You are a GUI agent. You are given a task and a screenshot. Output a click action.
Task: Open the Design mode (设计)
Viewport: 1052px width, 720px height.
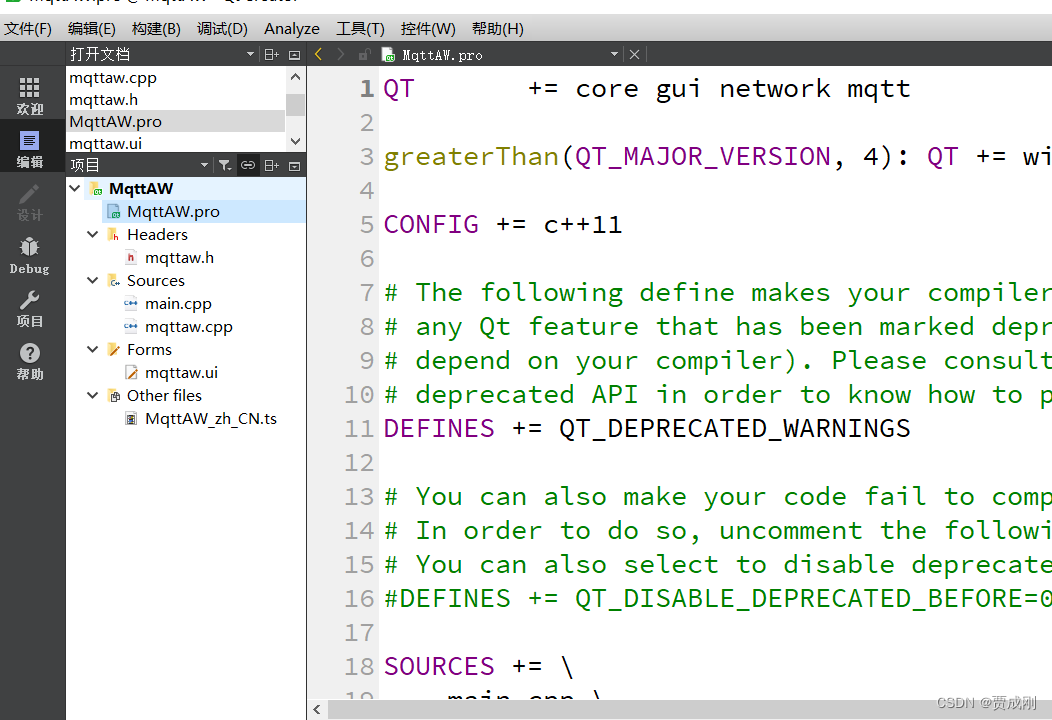(30, 202)
